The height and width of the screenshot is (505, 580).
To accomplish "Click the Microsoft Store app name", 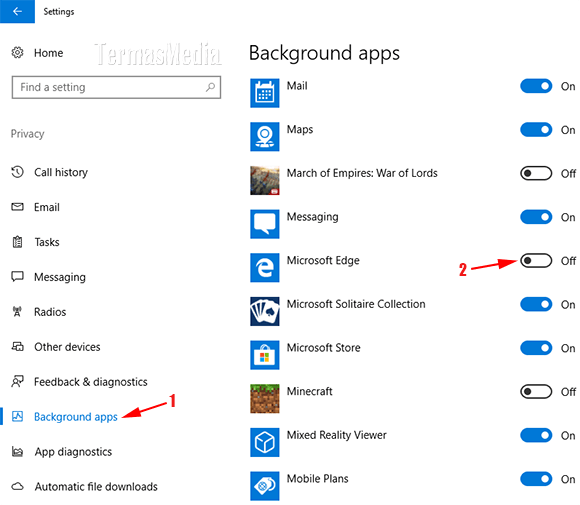I will 324,348.
